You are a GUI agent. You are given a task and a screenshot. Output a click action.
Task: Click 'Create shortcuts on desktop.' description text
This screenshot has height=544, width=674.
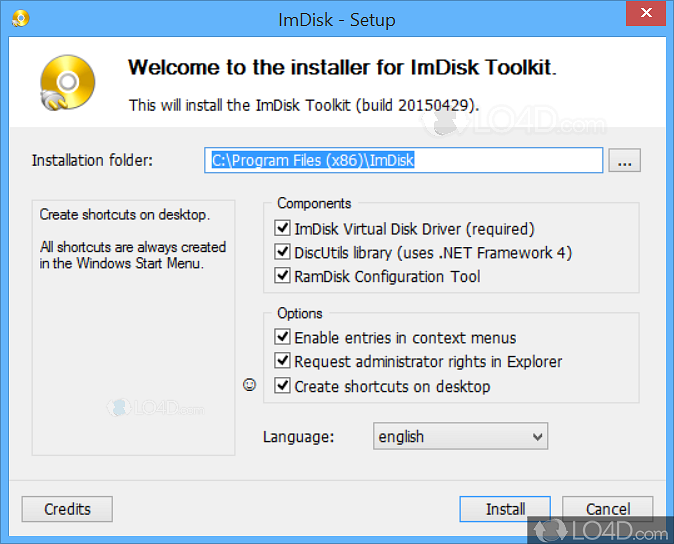coord(125,214)
